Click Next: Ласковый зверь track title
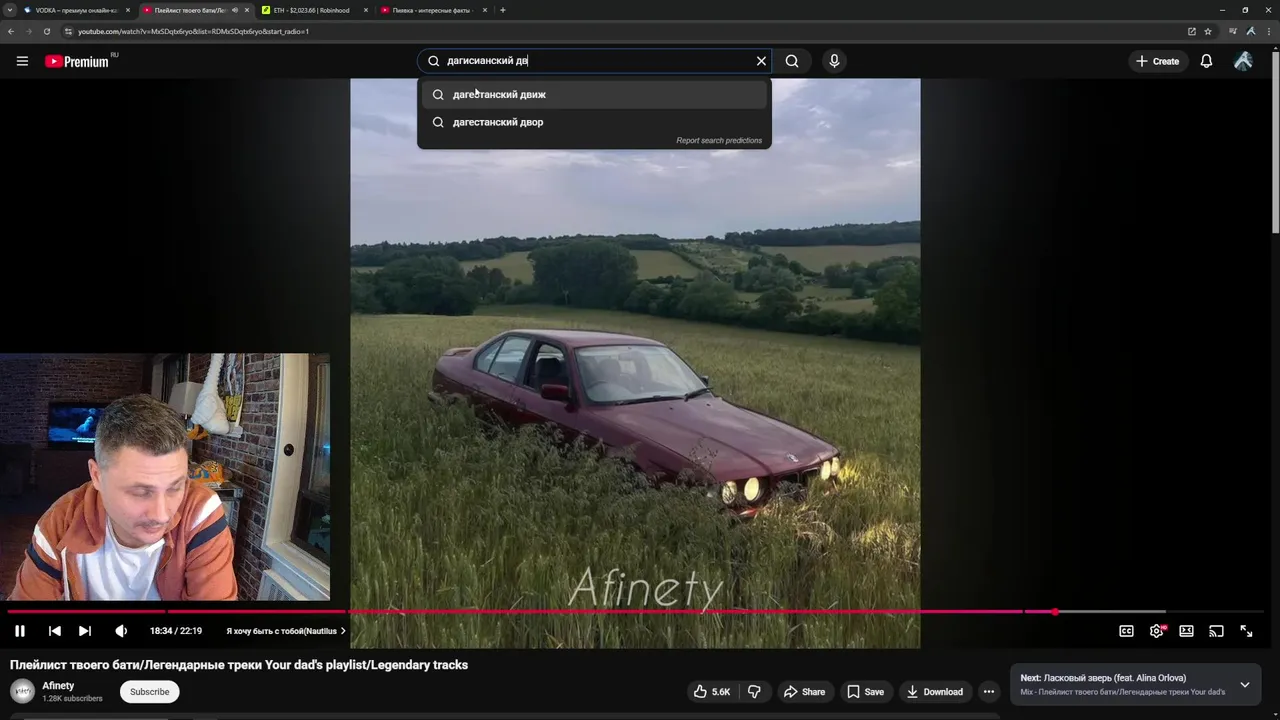The height and width of the screenshot is (720, 1280). tap(1103, 678)
